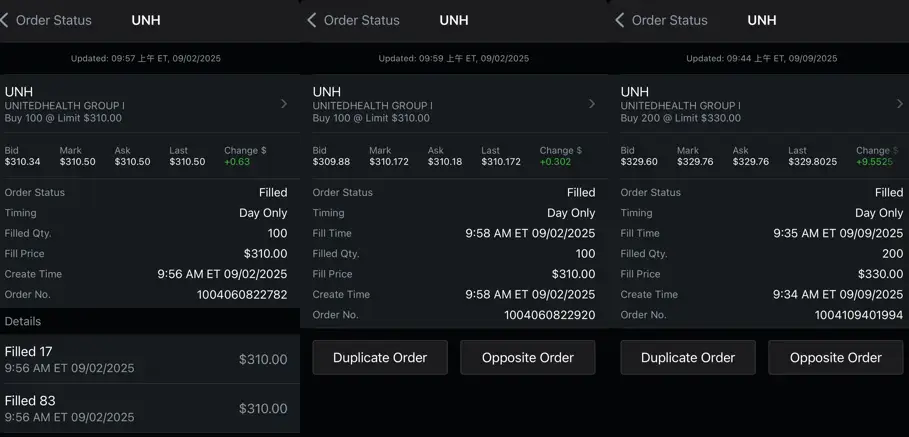Tap Bid price $309.88
The height and width of the screenshot is (437, 909).
click(331, 162)
